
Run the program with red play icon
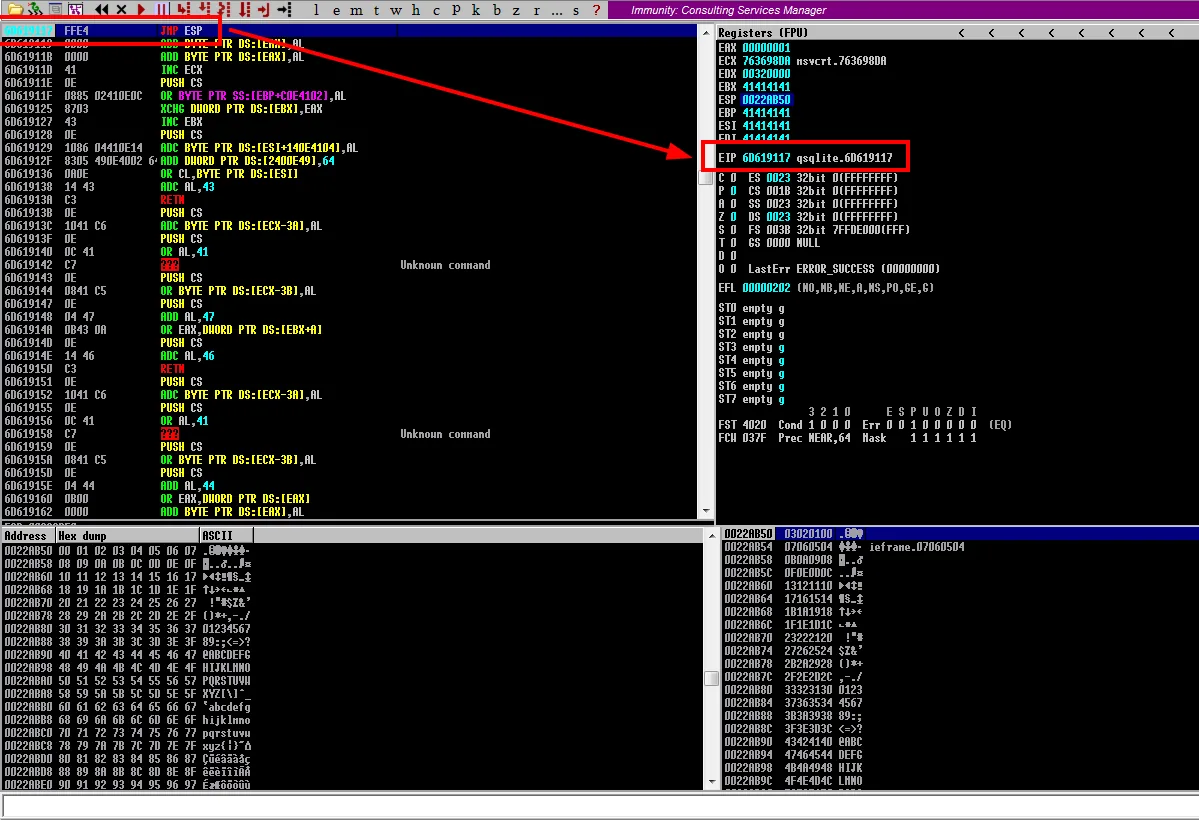[x=141, y=9]
